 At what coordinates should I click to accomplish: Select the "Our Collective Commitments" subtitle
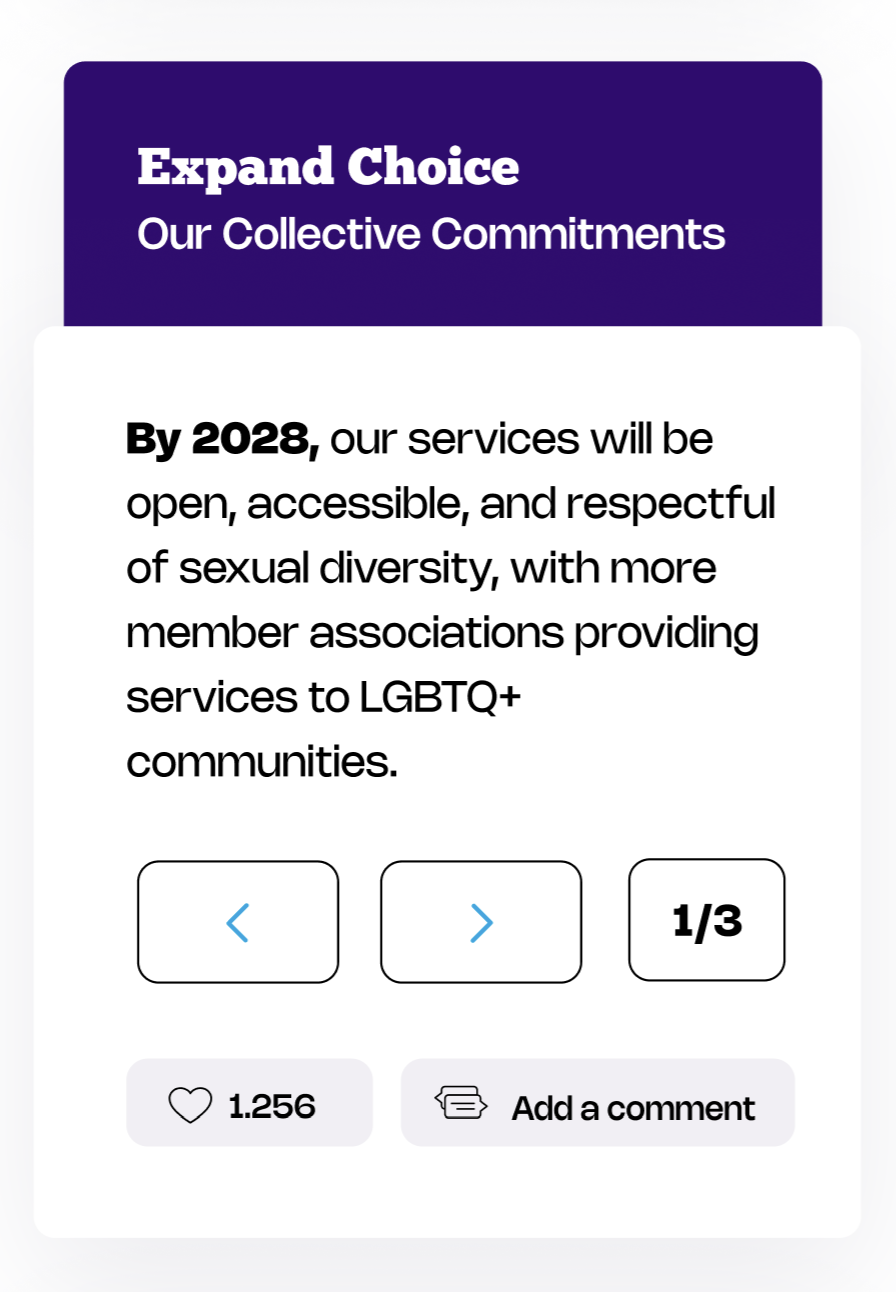coord(431,234)
